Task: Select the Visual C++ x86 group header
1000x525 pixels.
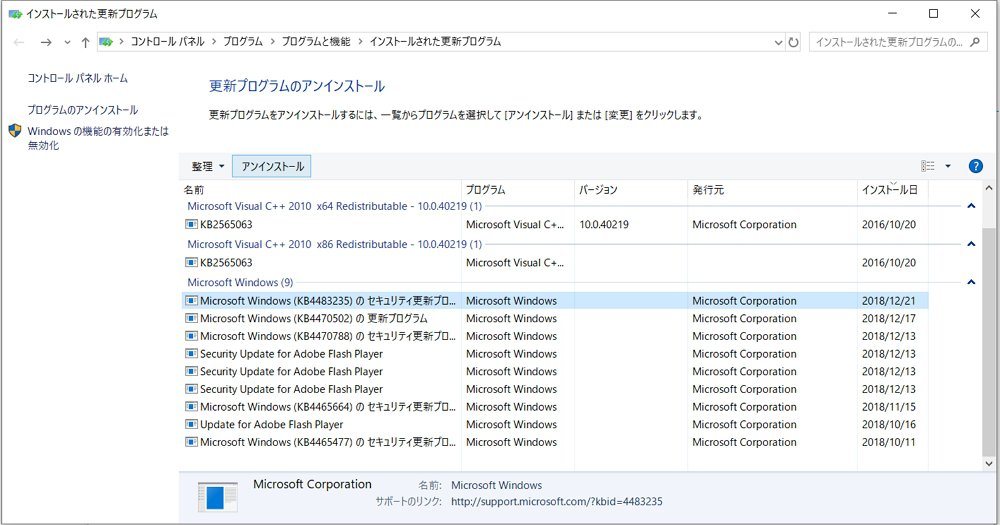Action: pos(335,244)
